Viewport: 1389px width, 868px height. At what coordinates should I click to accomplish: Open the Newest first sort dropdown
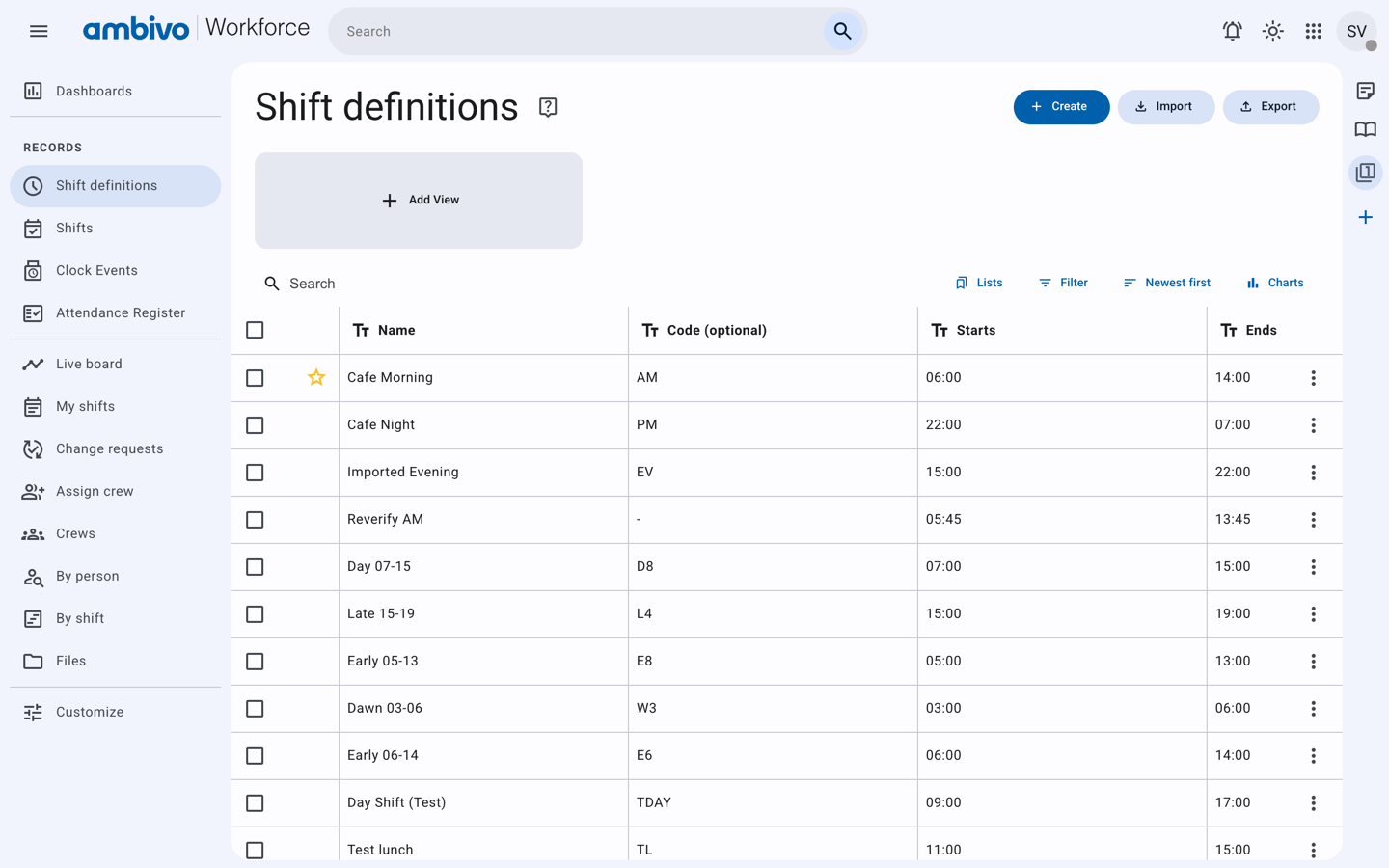pos(1166,283)
